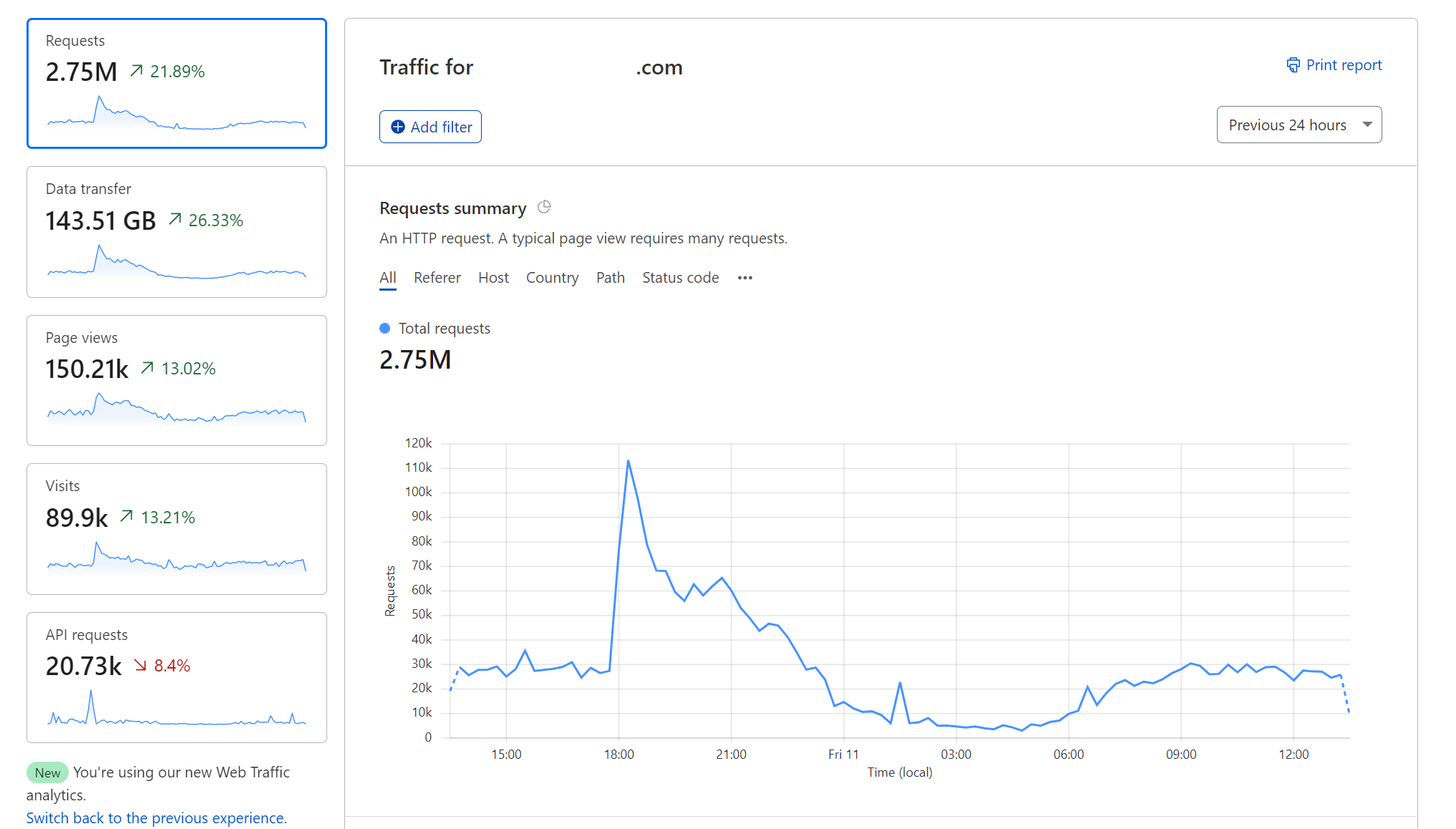
Task: Switch to the Referer tab
Action: tap(437, 278)
